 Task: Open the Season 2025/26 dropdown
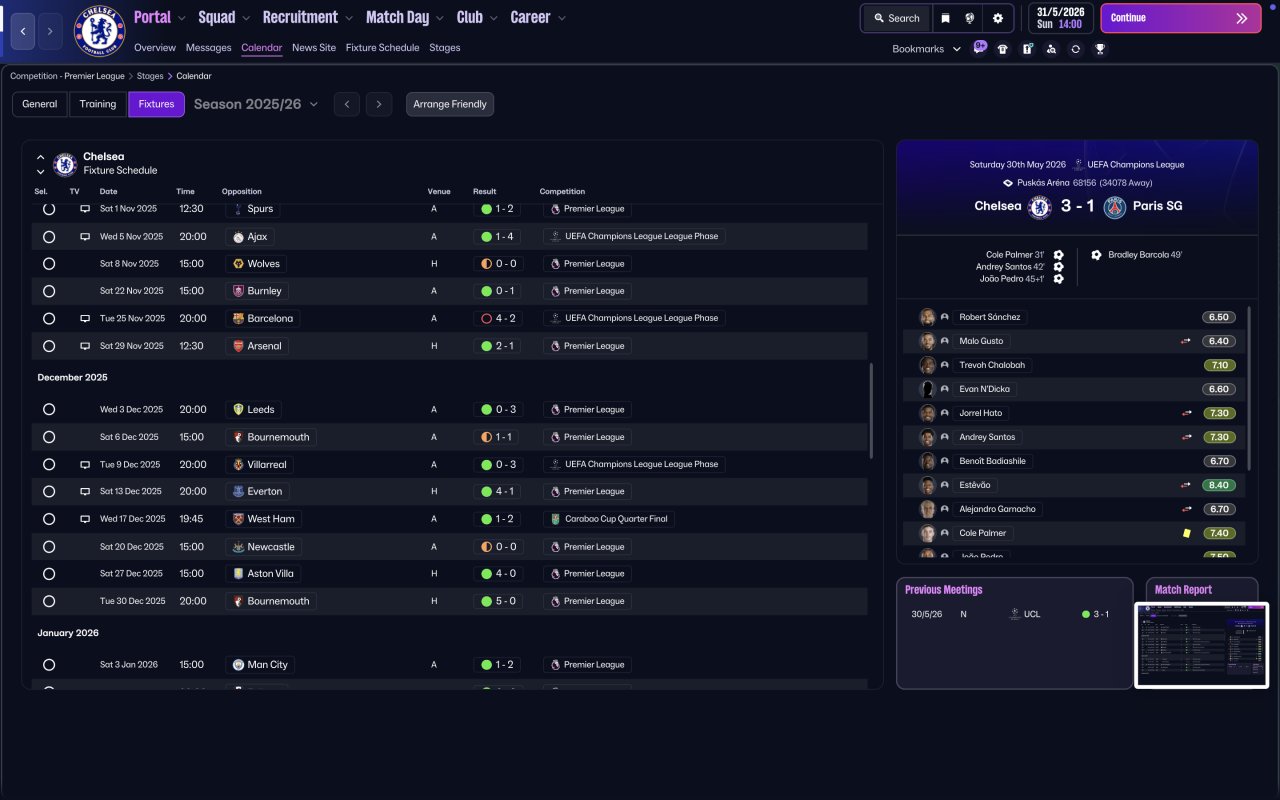(256, 104)
